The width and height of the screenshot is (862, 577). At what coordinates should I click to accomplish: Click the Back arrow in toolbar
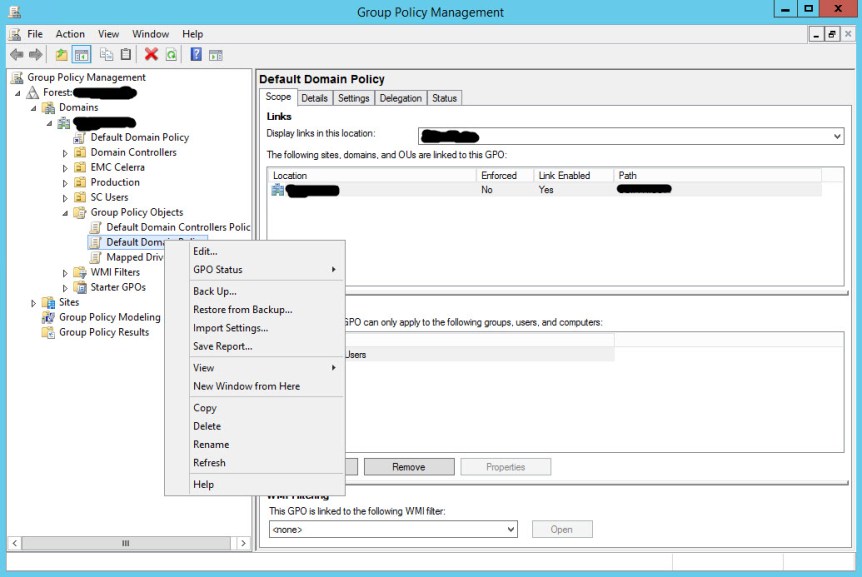click(x=16, y=55)
